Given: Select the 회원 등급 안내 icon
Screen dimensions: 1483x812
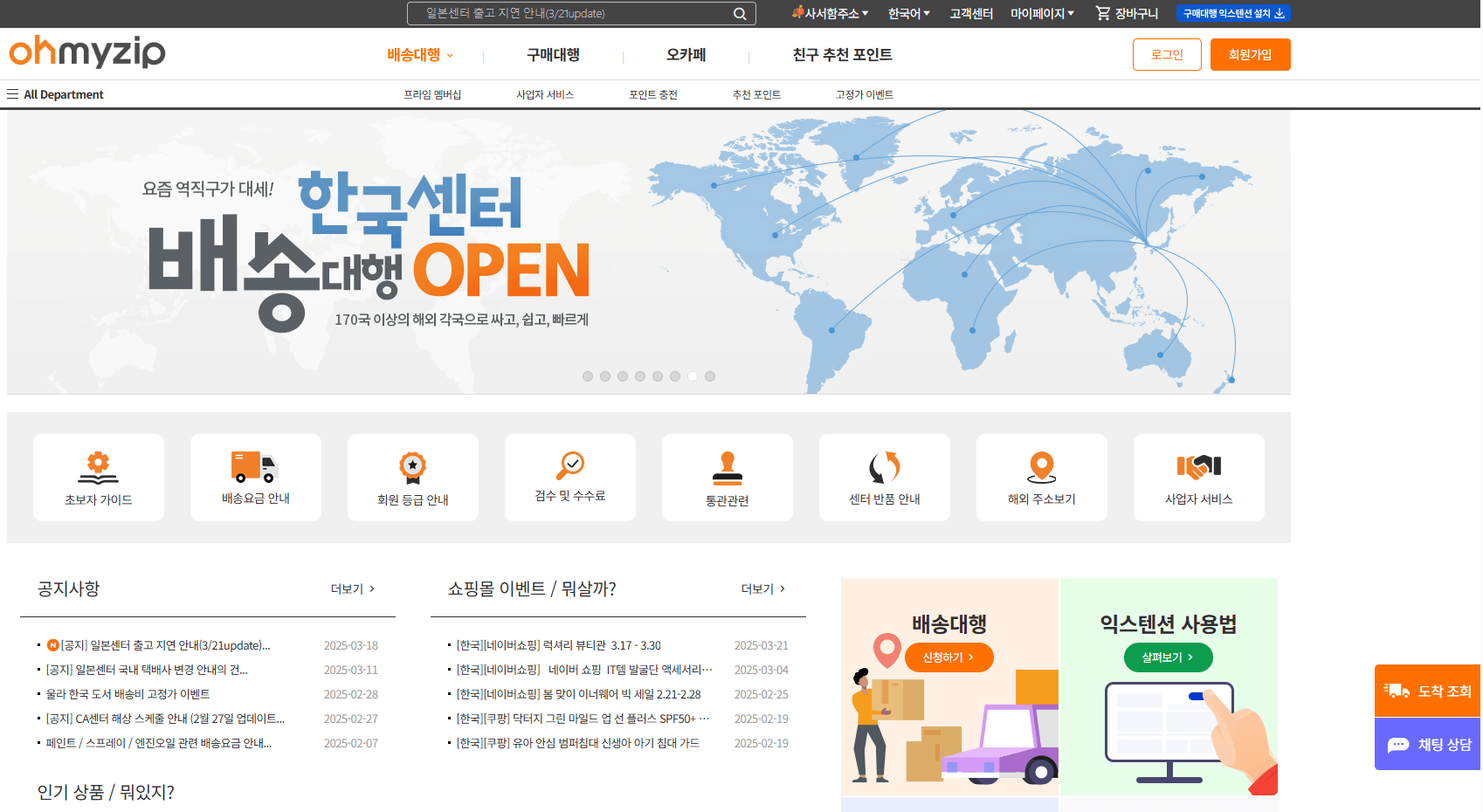Looking at the screenshot, I should point(412,477).
